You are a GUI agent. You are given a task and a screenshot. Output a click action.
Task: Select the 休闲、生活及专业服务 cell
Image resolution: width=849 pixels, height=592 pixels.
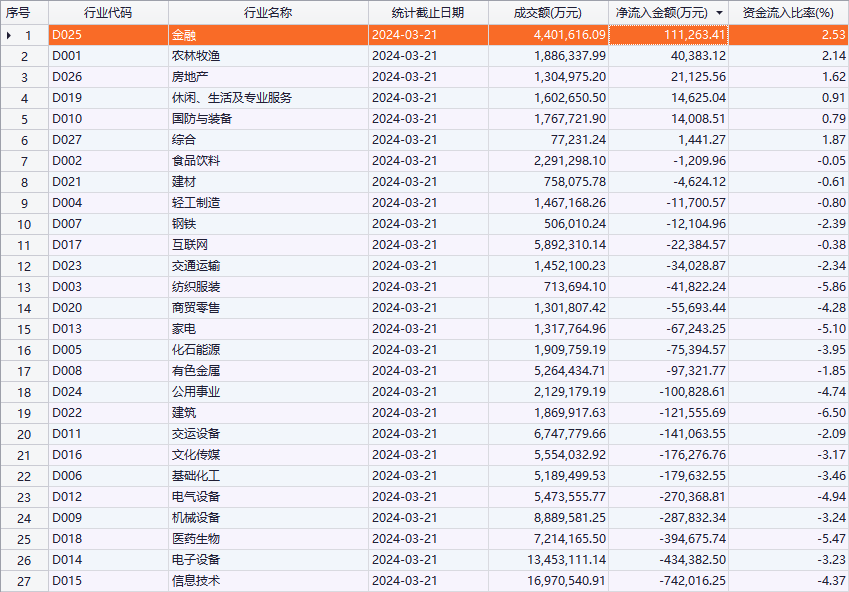pos(232,98)
